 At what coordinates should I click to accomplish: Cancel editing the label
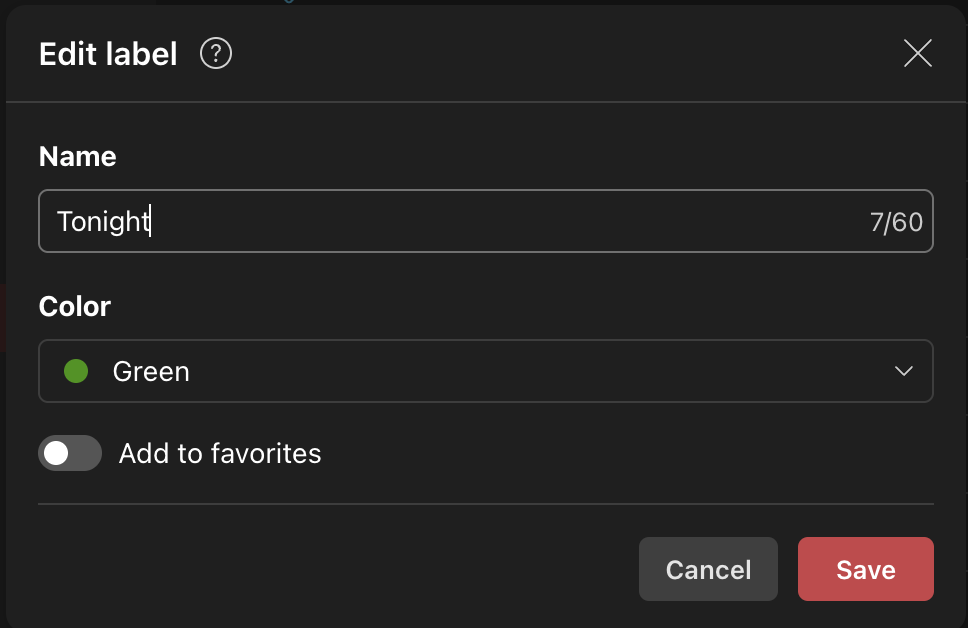708,569
